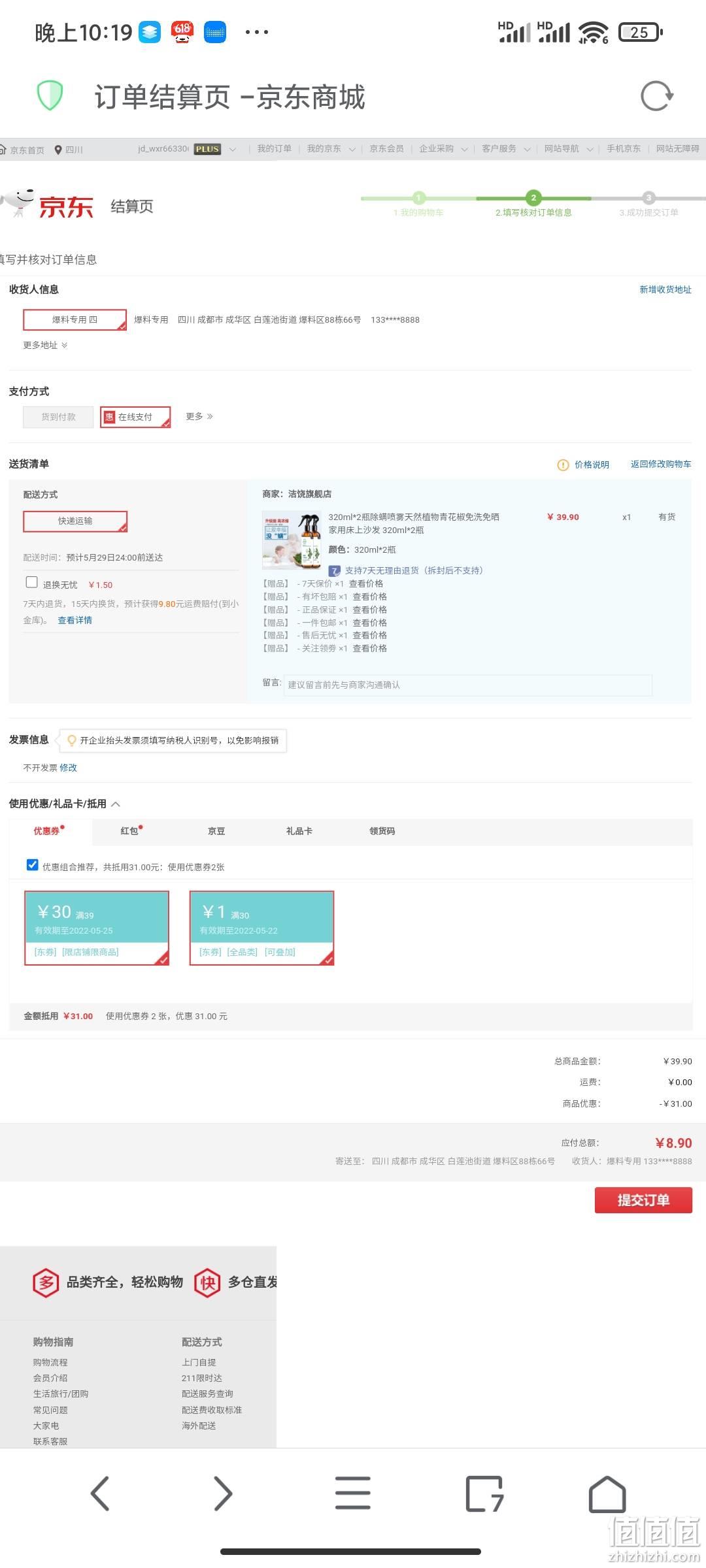The height and width of the screenshot is (1568, 706).
Task: Click 配送费收取标准 footer link
Action: 212,1410
